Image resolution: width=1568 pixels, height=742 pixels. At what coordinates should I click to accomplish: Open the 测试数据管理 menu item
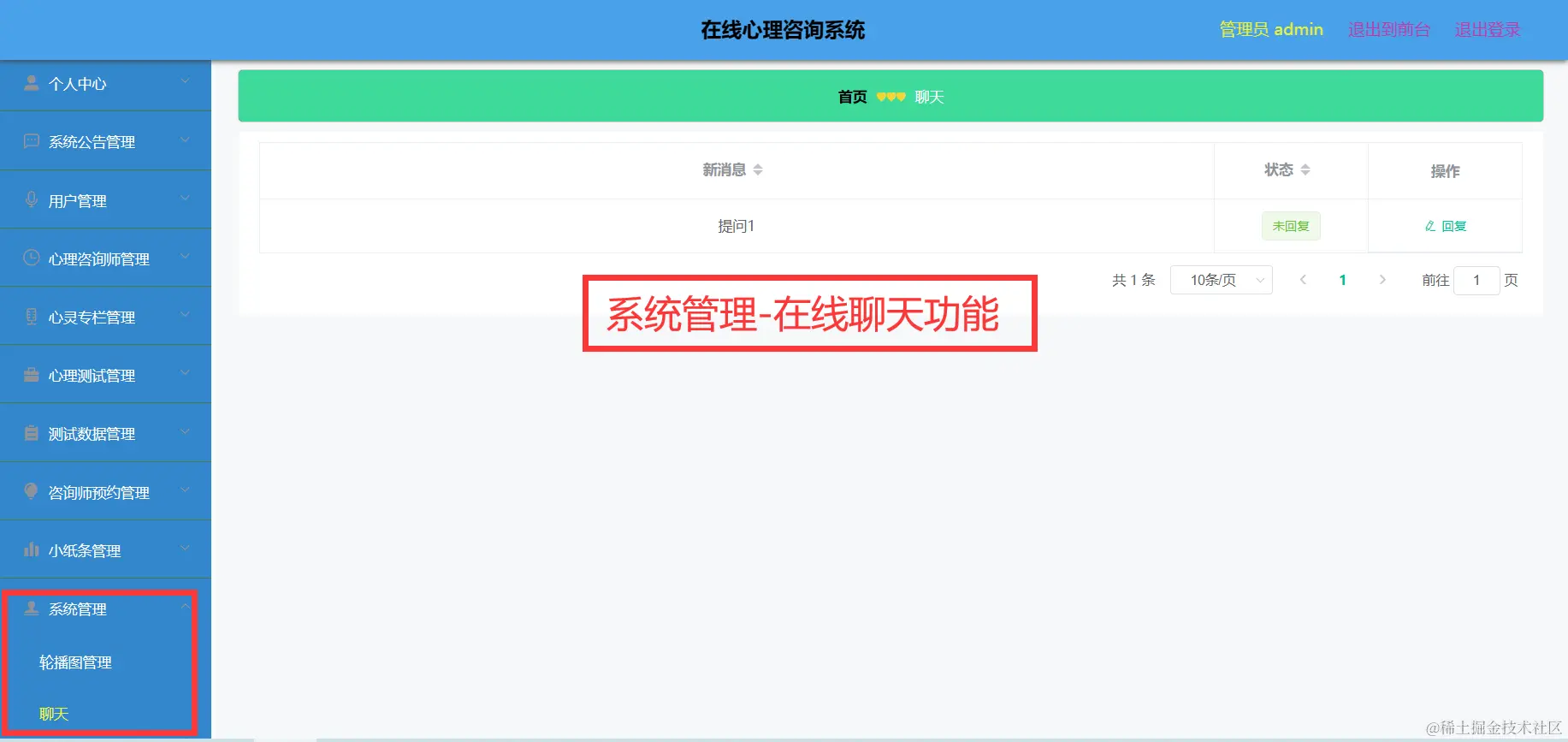105,434
